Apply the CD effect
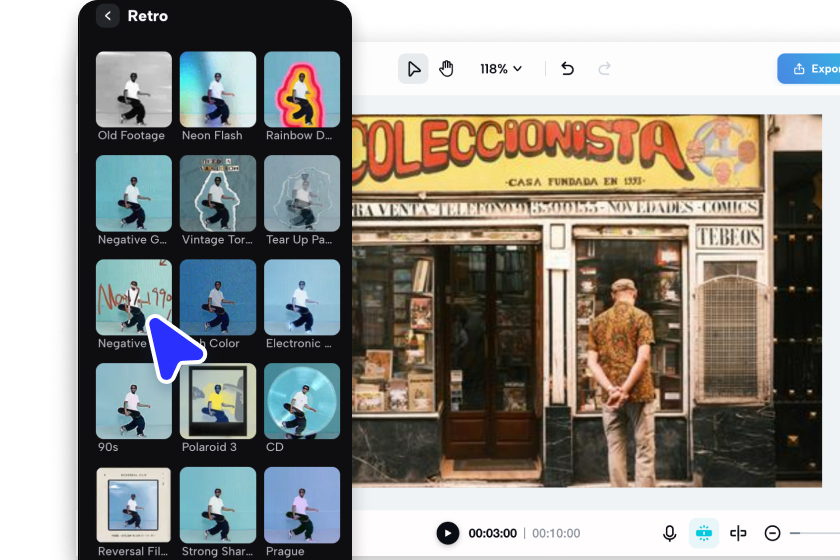The height and width of the screenshot is (560, 840). point(302,401)
